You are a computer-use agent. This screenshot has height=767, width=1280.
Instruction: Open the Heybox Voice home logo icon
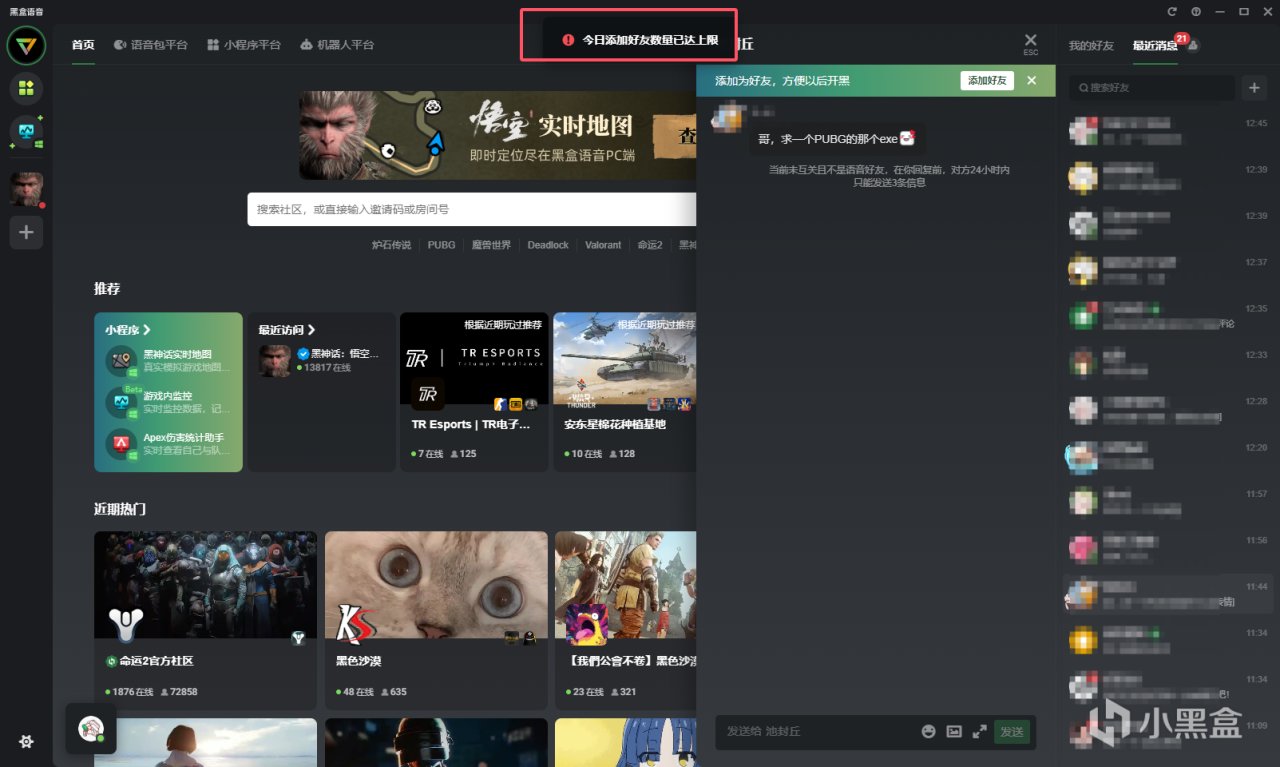[x=26, y=45]
